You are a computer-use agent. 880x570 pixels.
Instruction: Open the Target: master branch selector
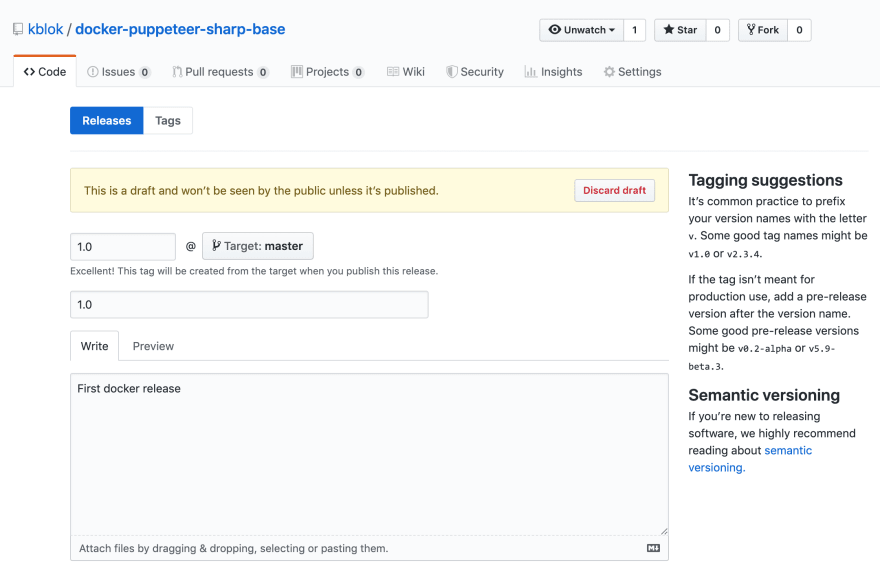click(x=258, y=246)
